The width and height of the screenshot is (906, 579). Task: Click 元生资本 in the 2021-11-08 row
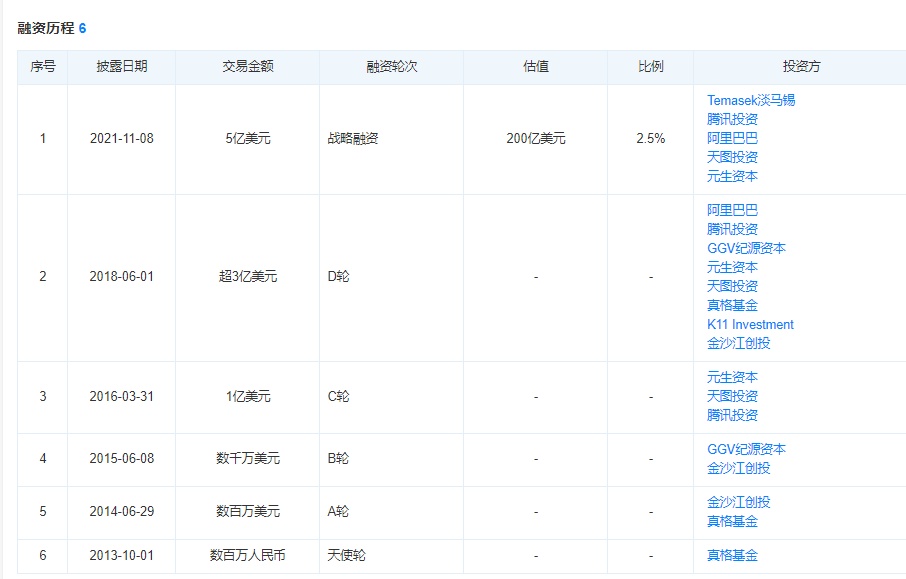(x=732, y=177)
